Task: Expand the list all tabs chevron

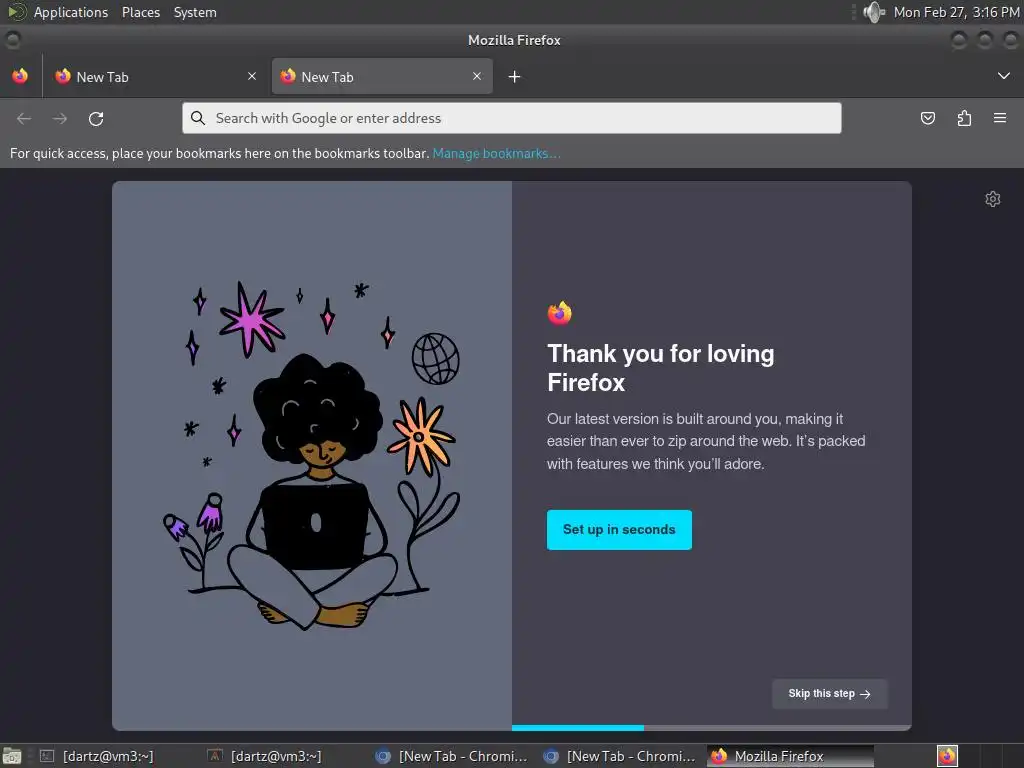Action: [1004, 76]
